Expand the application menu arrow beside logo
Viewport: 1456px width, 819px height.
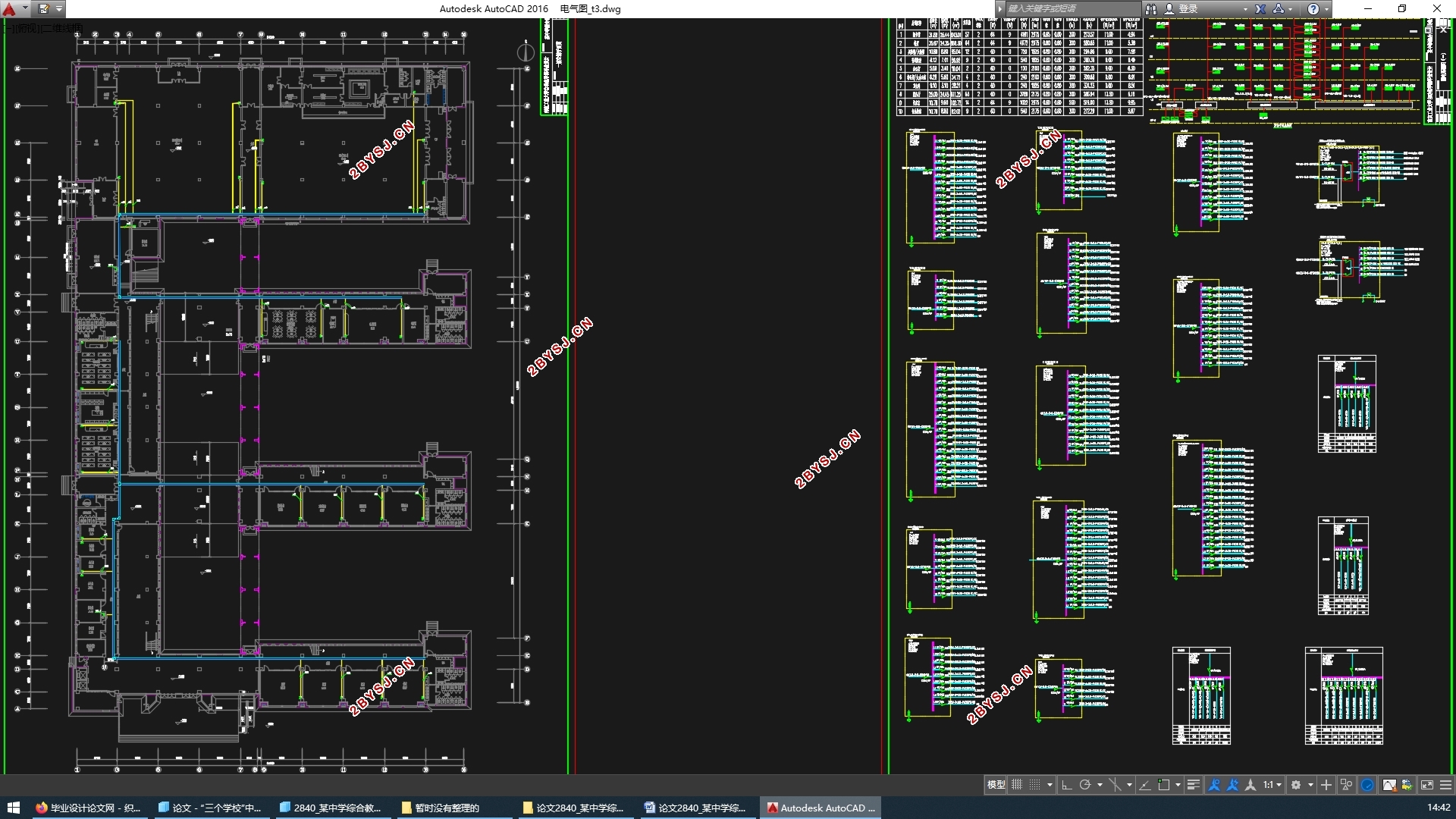click(25, 9)
